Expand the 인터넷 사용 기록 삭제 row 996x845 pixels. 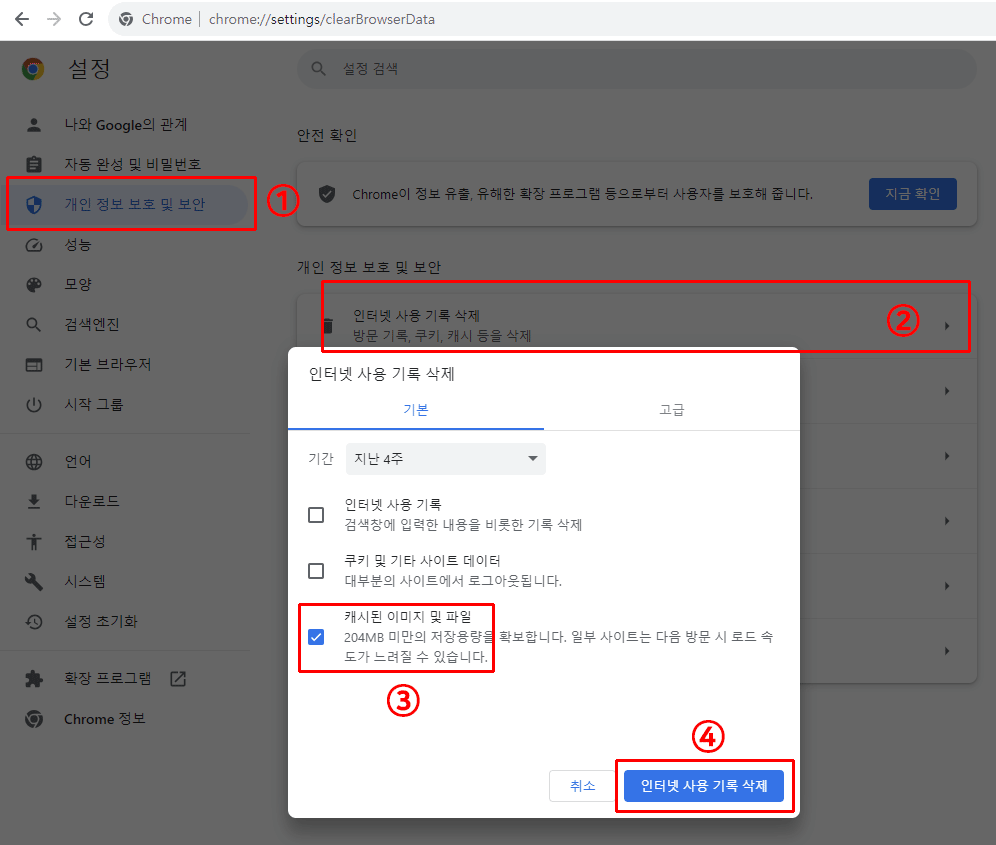click(x=645, y=315)
